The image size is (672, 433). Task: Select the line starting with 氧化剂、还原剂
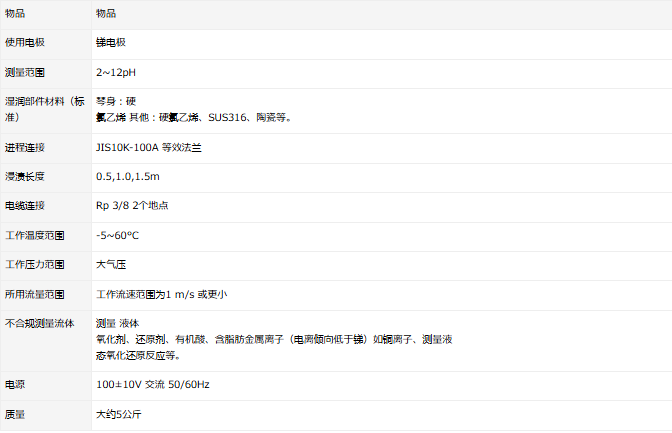274,340
